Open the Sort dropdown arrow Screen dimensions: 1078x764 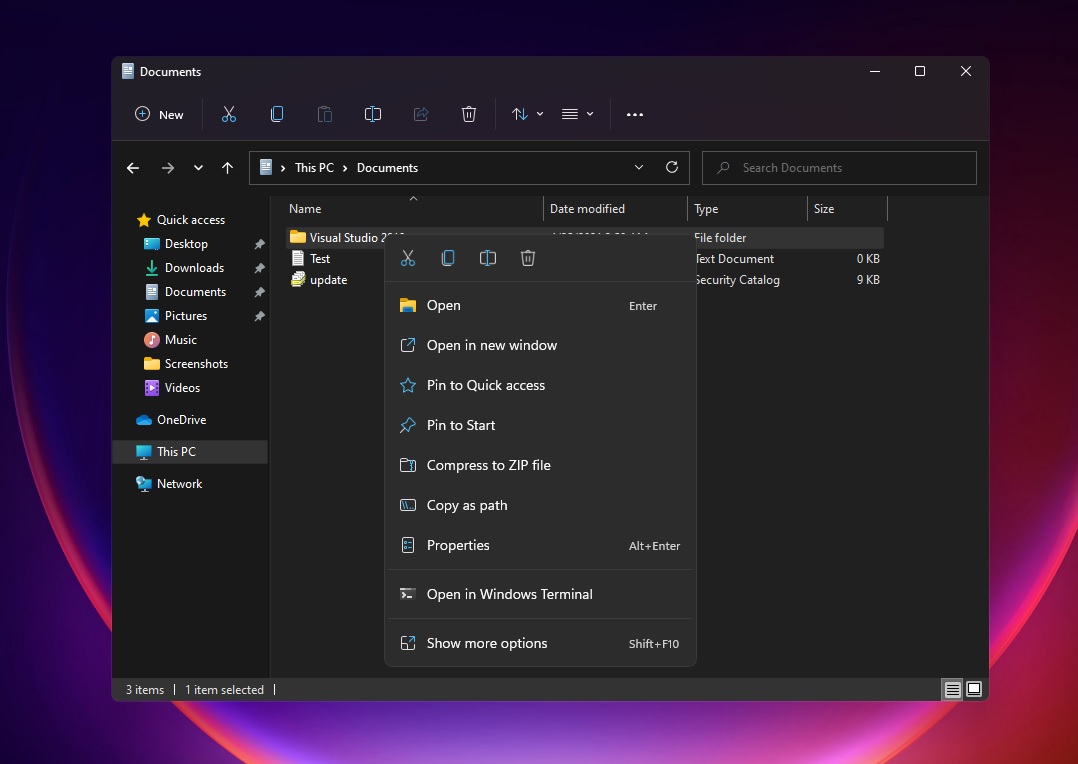tap(539, 114)
